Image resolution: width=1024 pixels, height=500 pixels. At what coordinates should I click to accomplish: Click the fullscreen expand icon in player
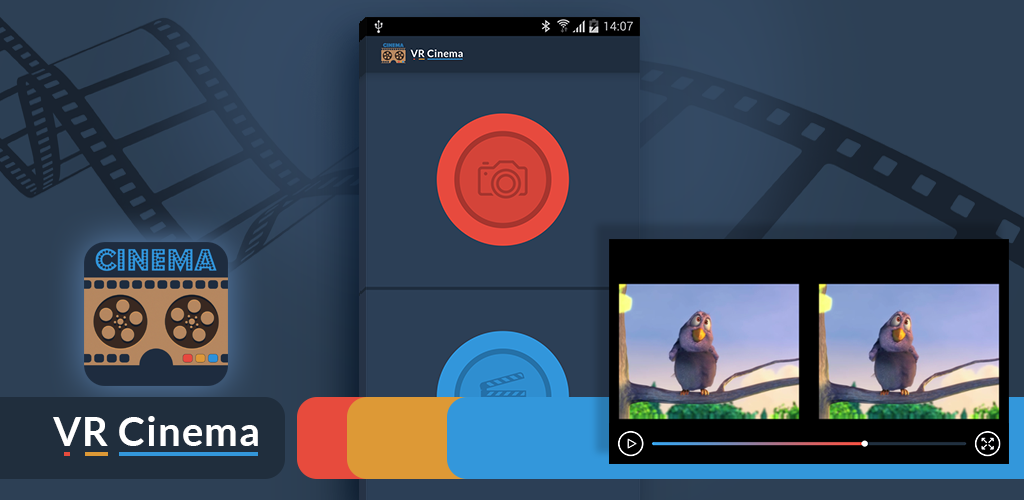tap(987, 444)
